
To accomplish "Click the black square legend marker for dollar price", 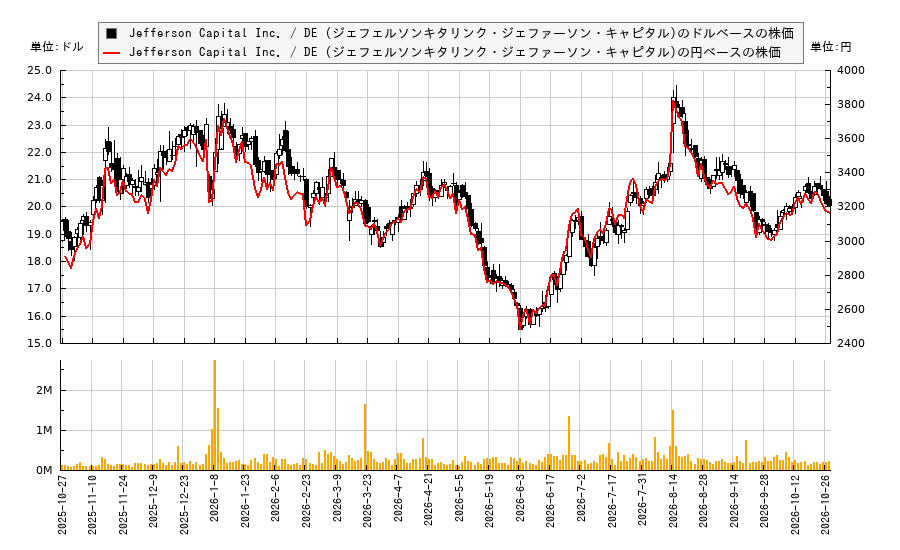I will click(111, 33).
